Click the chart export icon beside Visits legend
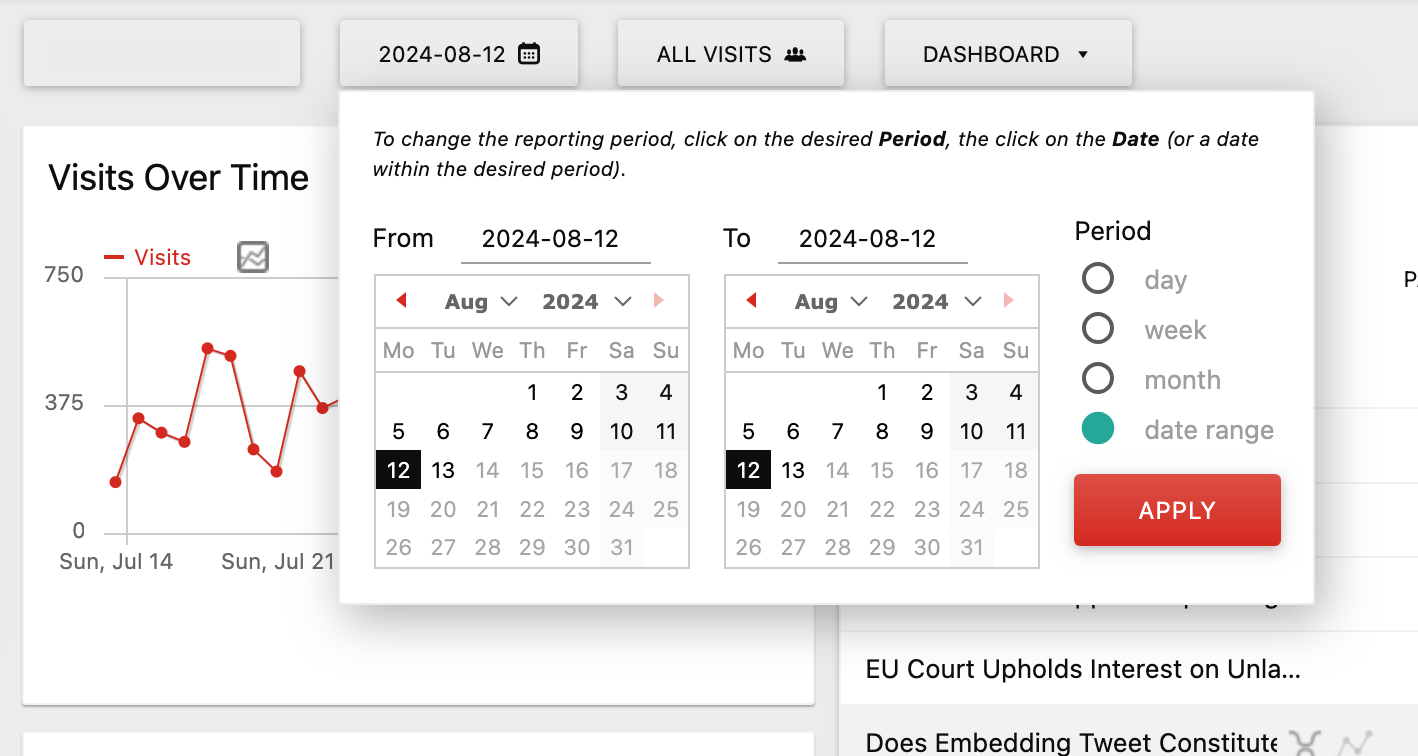 point(253,257)
